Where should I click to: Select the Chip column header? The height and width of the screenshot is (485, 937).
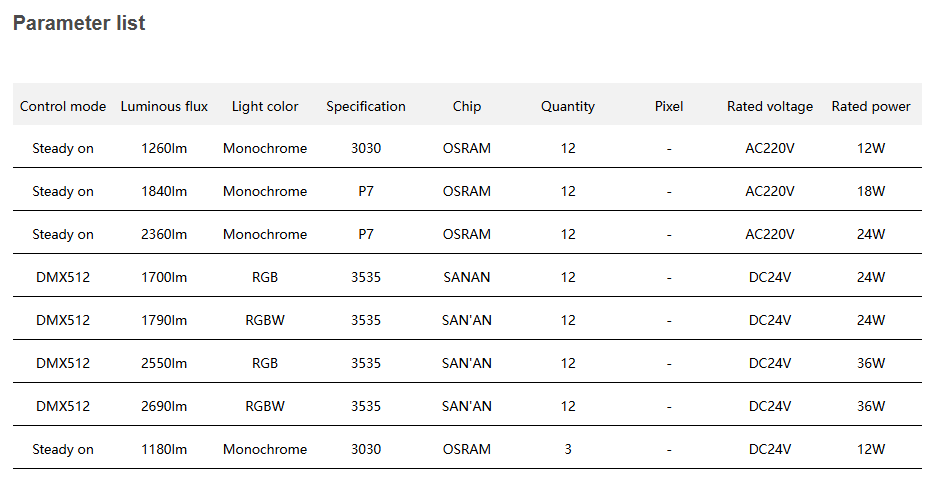pyautogui.click(x=467, y=106)
